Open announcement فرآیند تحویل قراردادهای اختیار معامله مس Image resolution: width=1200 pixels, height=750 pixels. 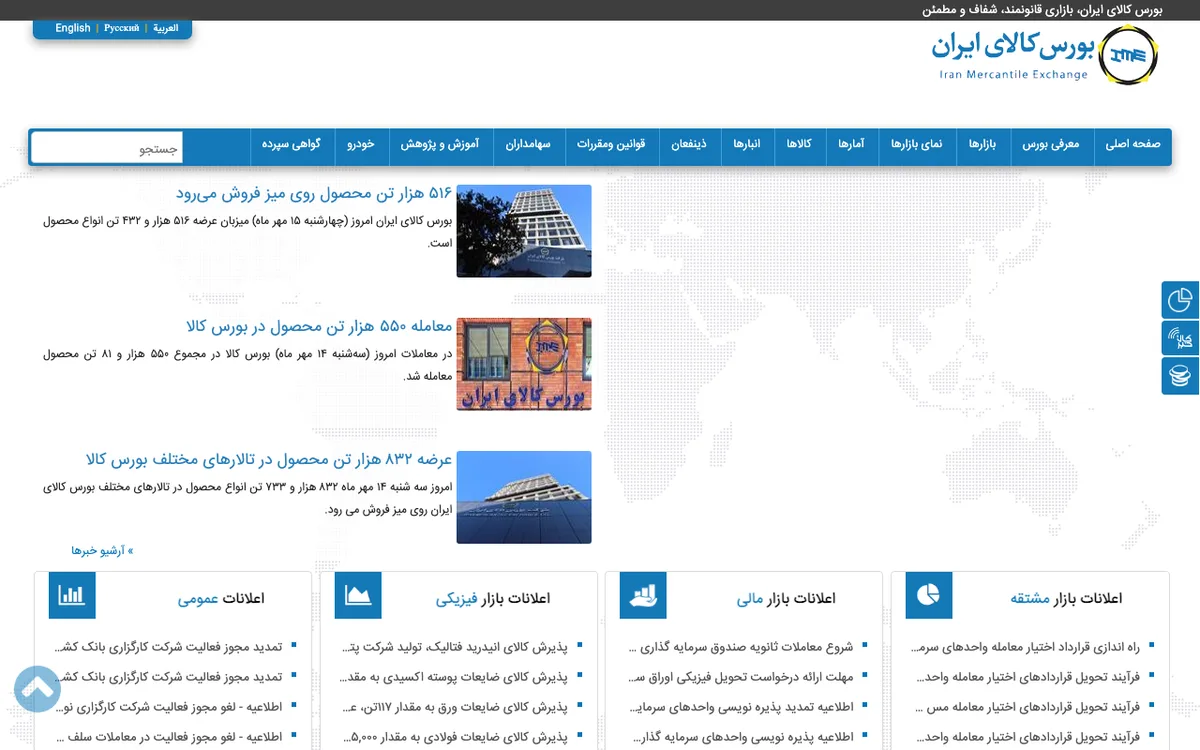[1028, 707]
